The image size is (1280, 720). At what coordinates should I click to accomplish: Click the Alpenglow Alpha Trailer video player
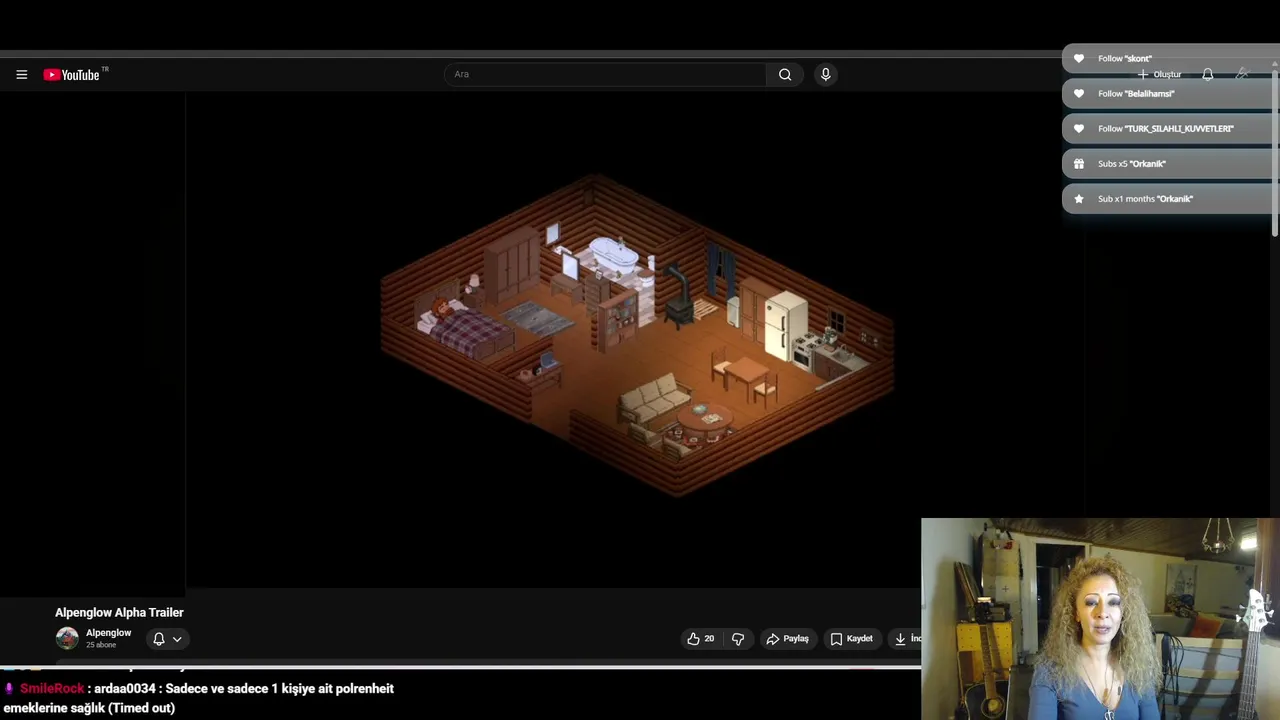coord(637,340)
